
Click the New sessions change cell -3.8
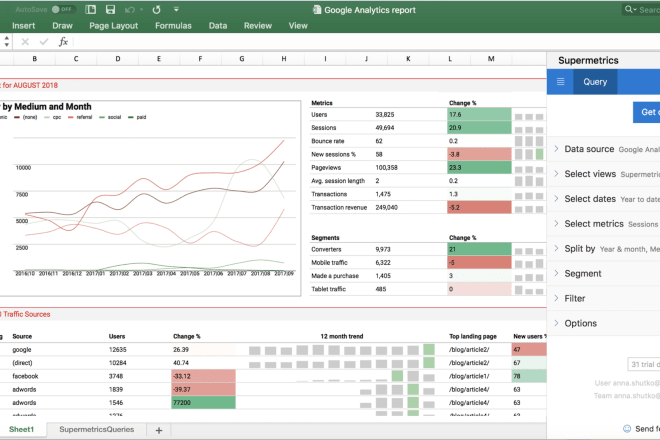(x=479, y=154)
